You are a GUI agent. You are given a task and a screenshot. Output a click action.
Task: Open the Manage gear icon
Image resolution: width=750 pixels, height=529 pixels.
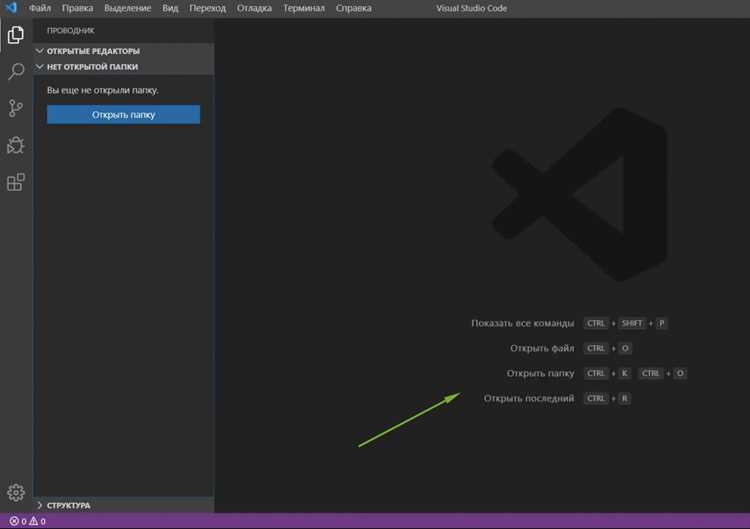tap(16, 492)
